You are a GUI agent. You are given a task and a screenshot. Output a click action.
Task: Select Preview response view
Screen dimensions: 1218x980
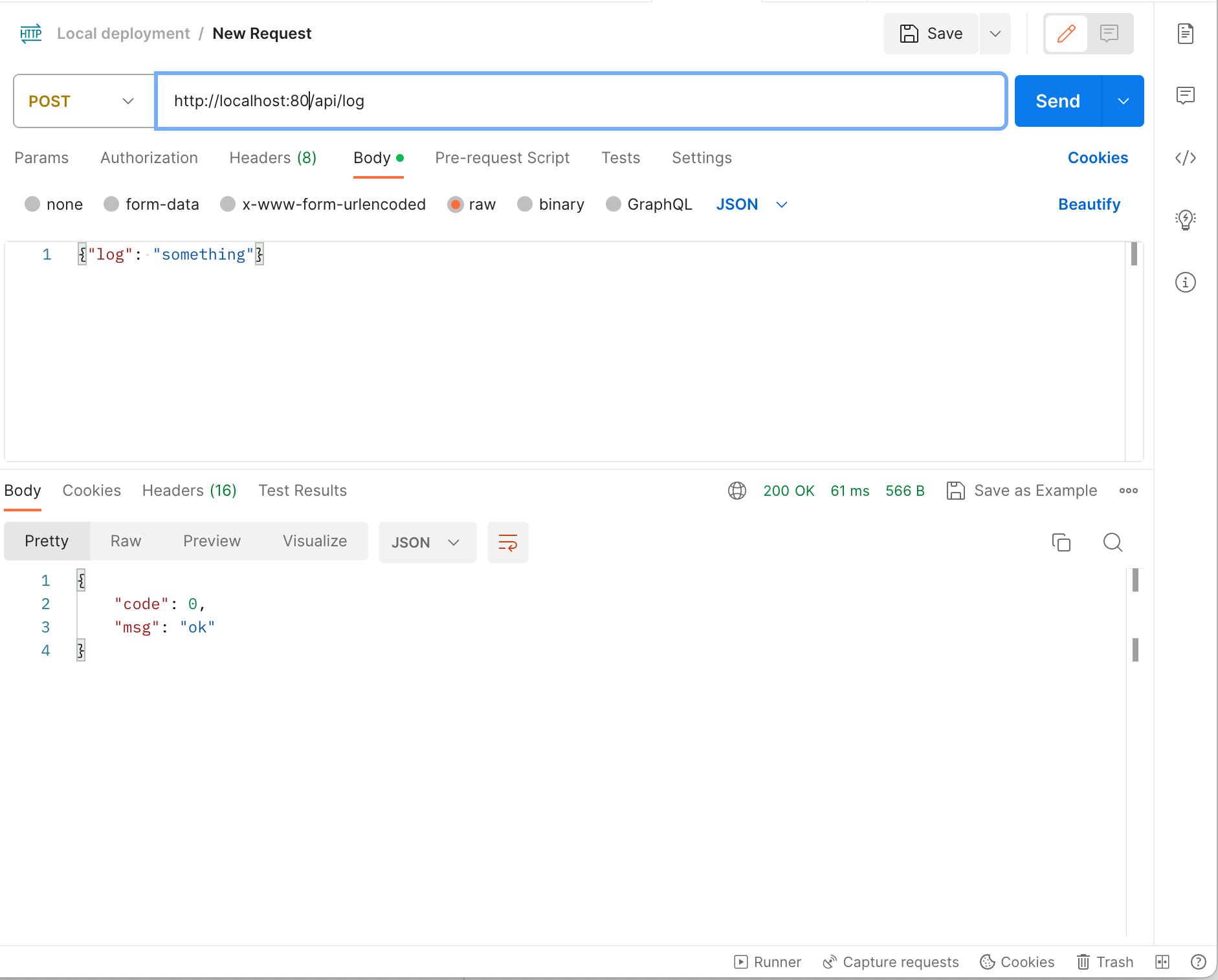pyautogui.click(x=212, y=541)
